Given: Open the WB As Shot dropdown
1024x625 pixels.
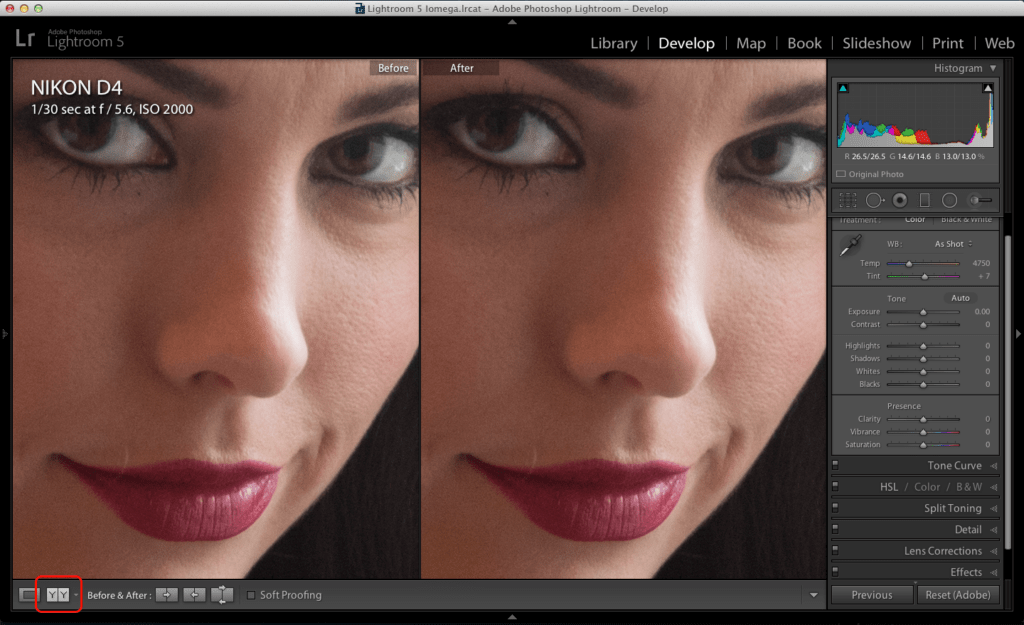Looking at the screenshot, I should tap(953, 244).
